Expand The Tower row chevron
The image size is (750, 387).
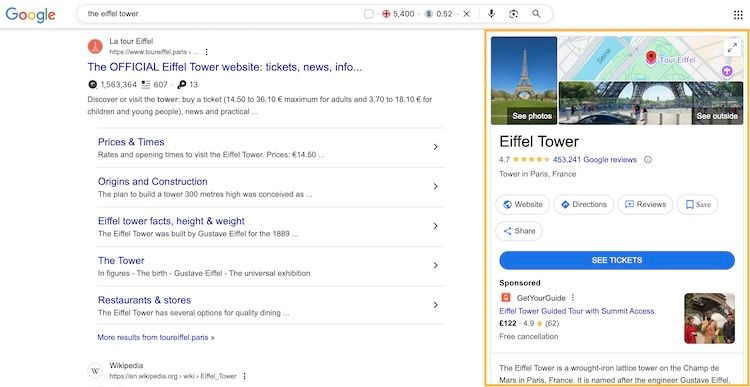point(435,265)
